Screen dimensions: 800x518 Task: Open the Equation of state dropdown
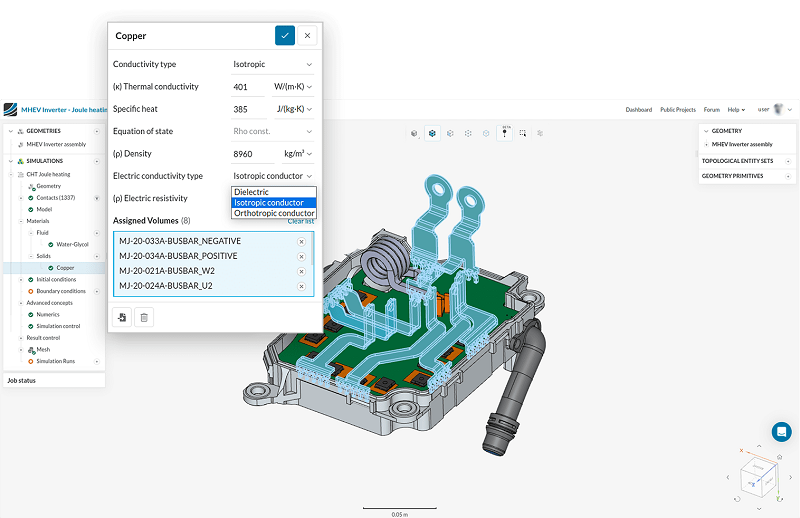pos(272,131)
